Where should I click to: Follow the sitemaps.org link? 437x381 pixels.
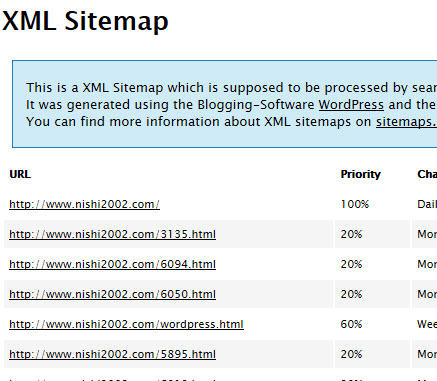(x=406, y=122)
